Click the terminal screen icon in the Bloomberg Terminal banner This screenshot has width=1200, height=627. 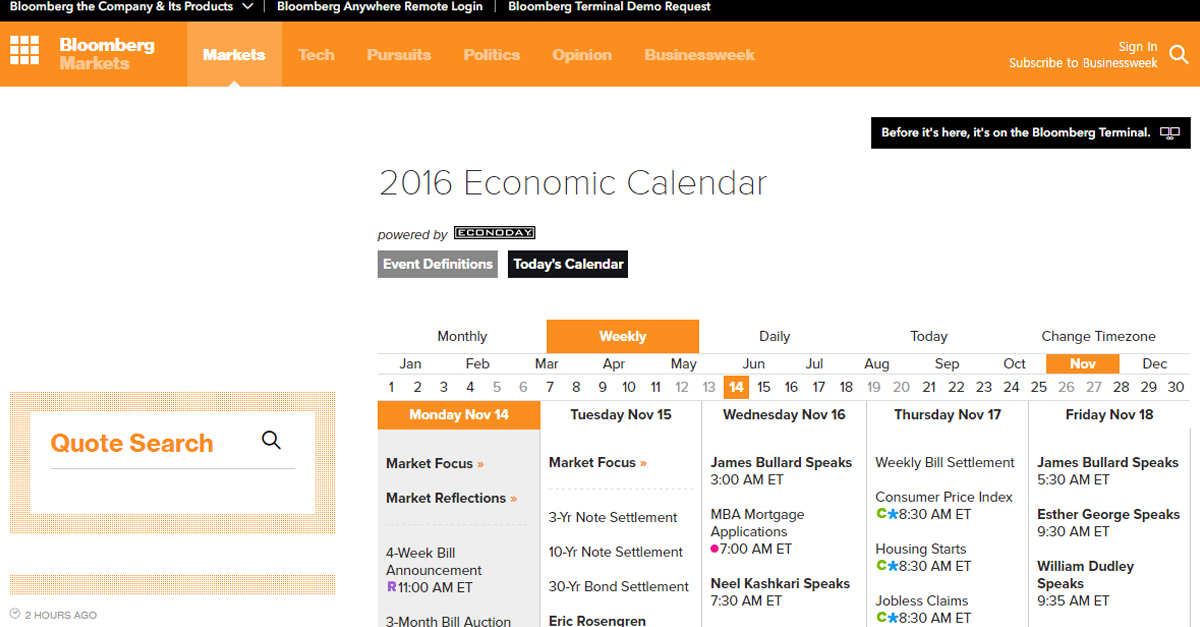1170,132
